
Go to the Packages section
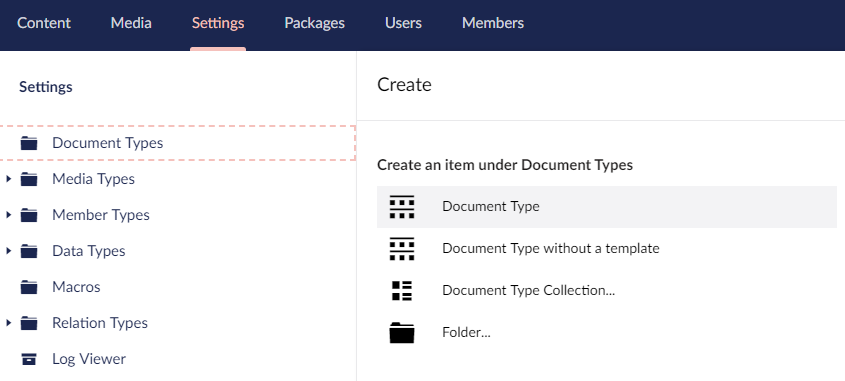pyautogui.click(x=315, y=23)
